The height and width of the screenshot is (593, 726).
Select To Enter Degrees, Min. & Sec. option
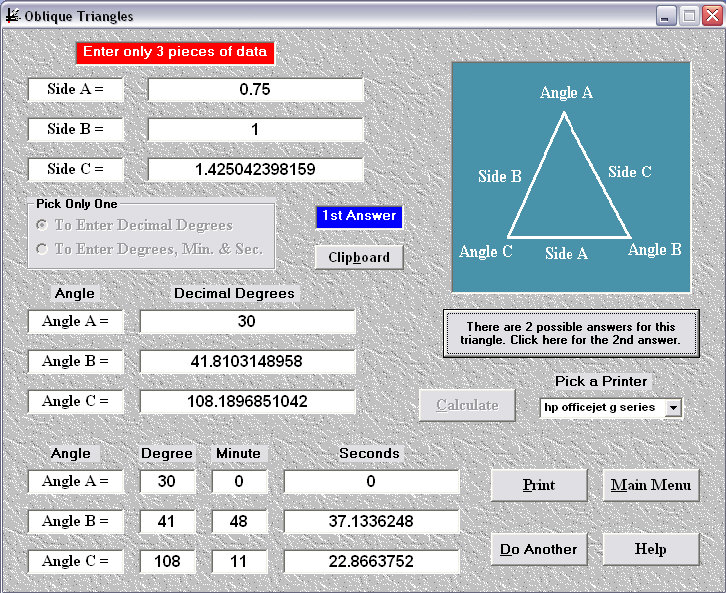click(150, 249)
